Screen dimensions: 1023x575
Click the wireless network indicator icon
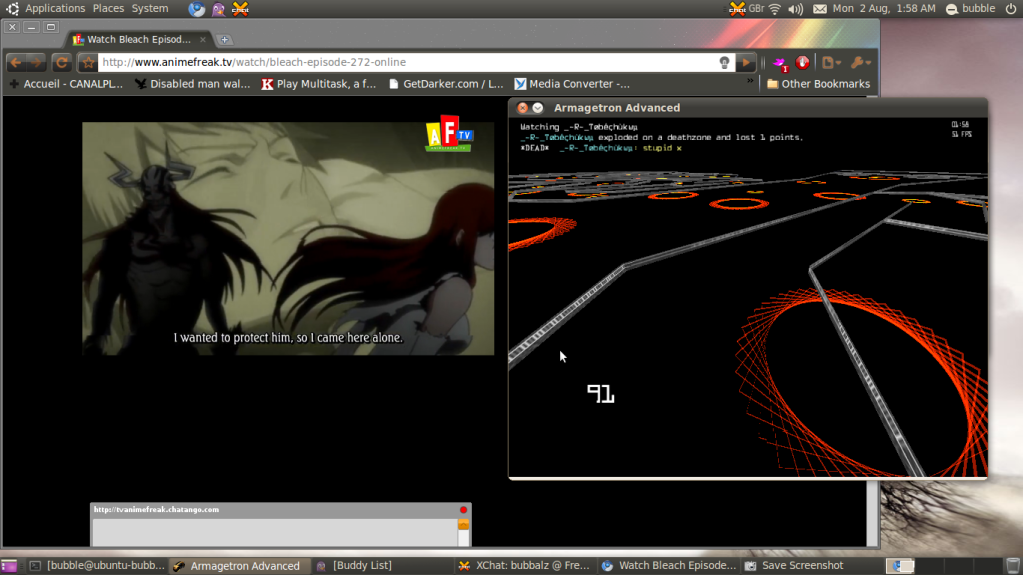pos(774,9)
